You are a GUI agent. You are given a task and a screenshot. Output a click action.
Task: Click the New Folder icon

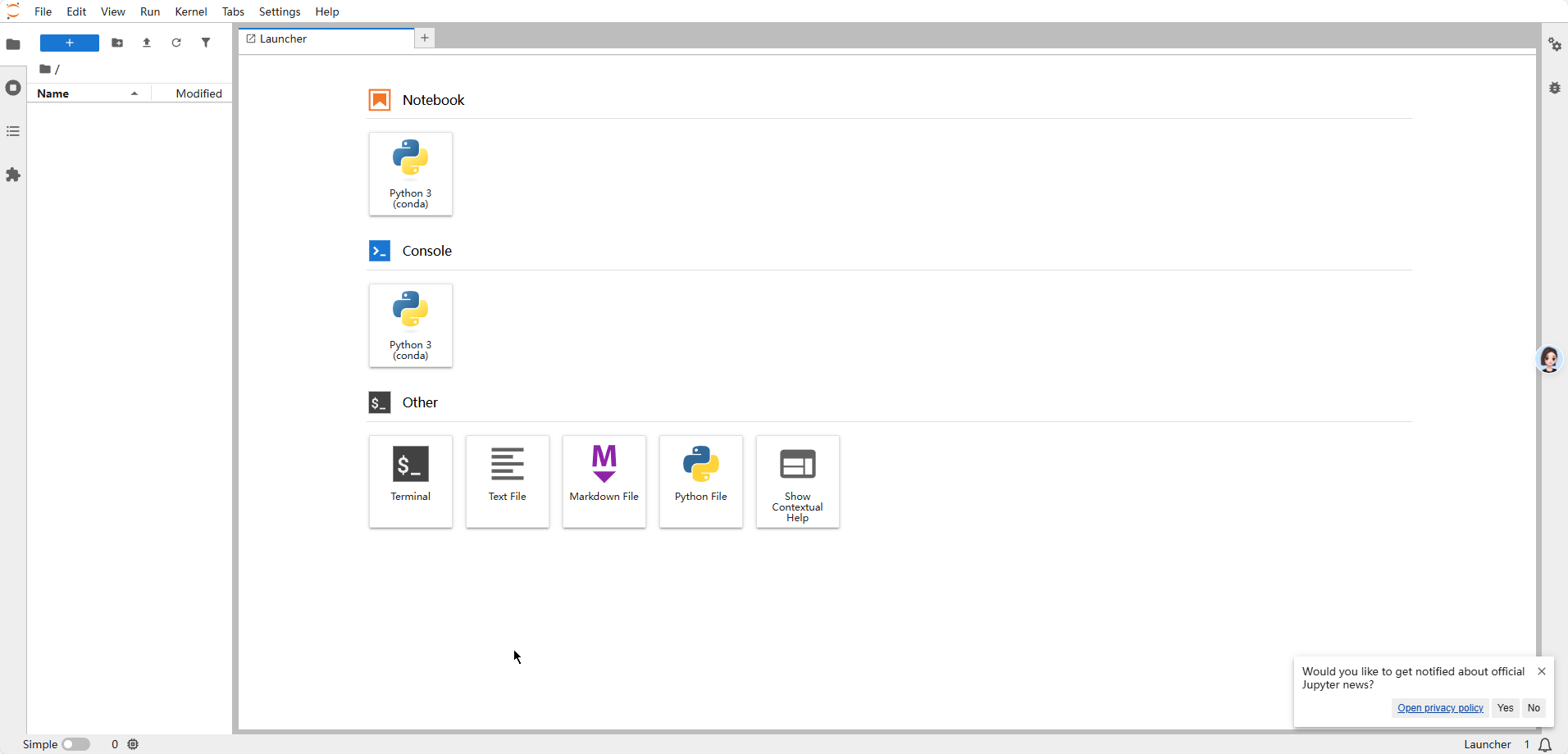(x=117, y=43)
